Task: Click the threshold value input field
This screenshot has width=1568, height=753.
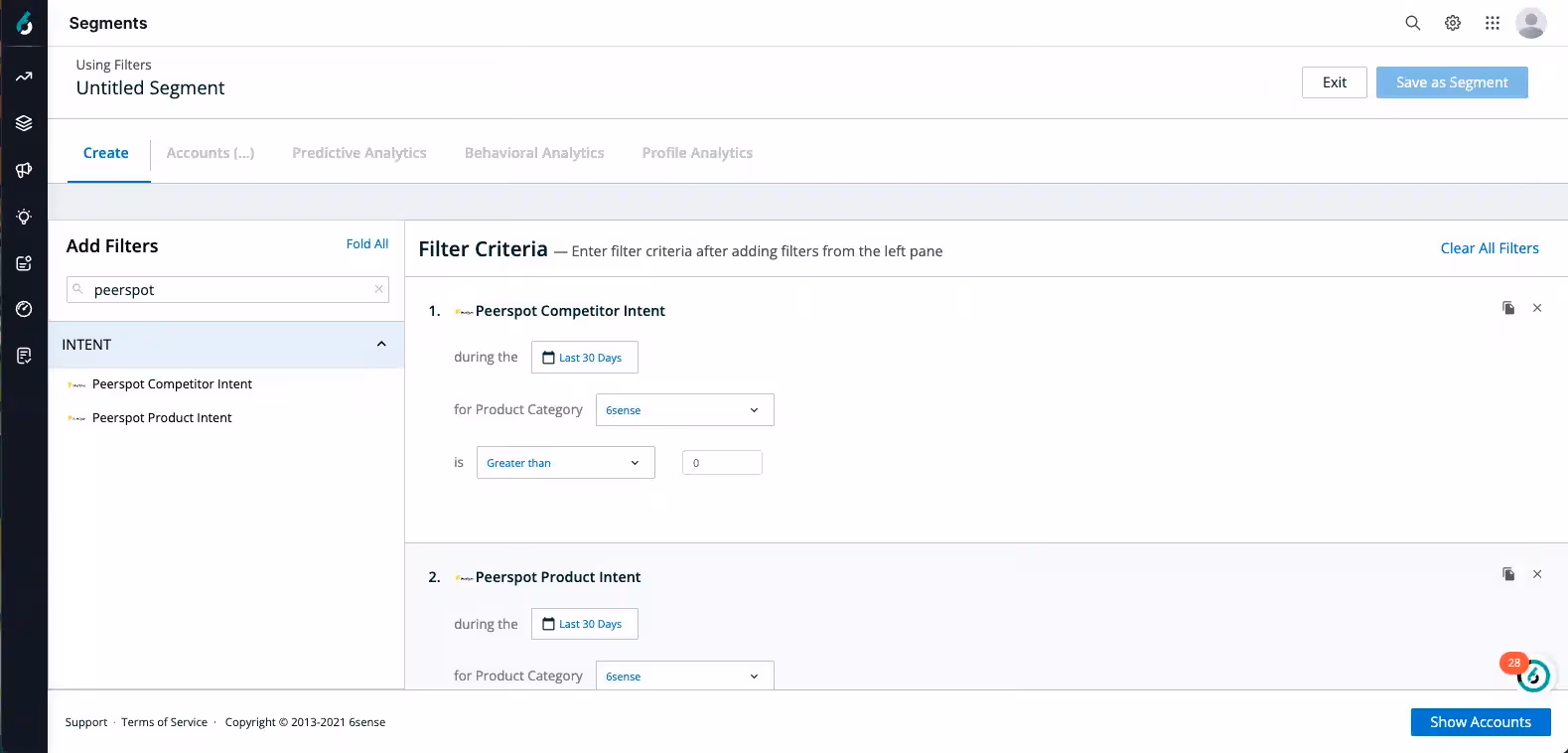Action: [722, 463]
